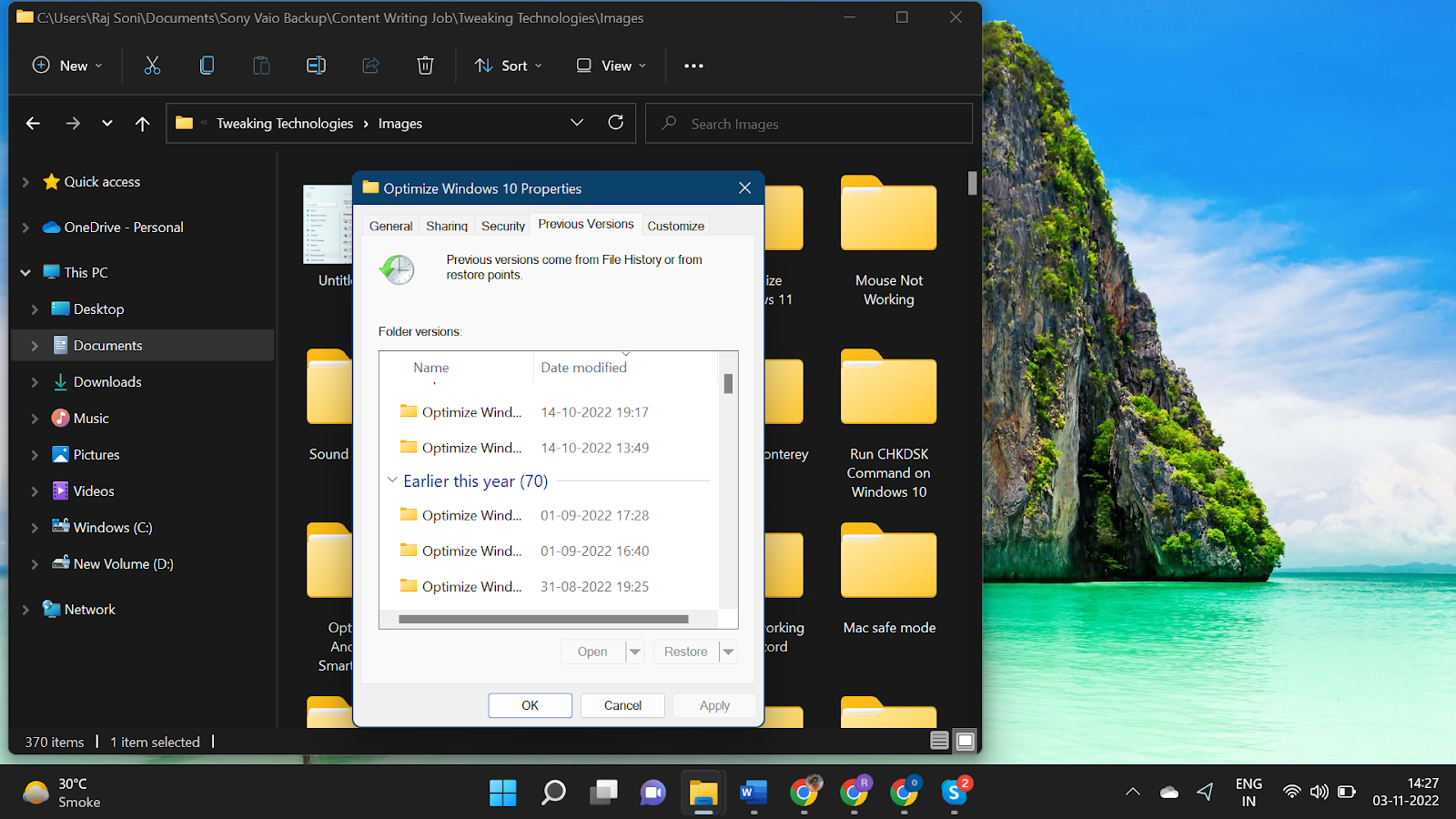Go up one folder level arrow
This screenshot has height=819, width=1456.
(x=143, y=124)
